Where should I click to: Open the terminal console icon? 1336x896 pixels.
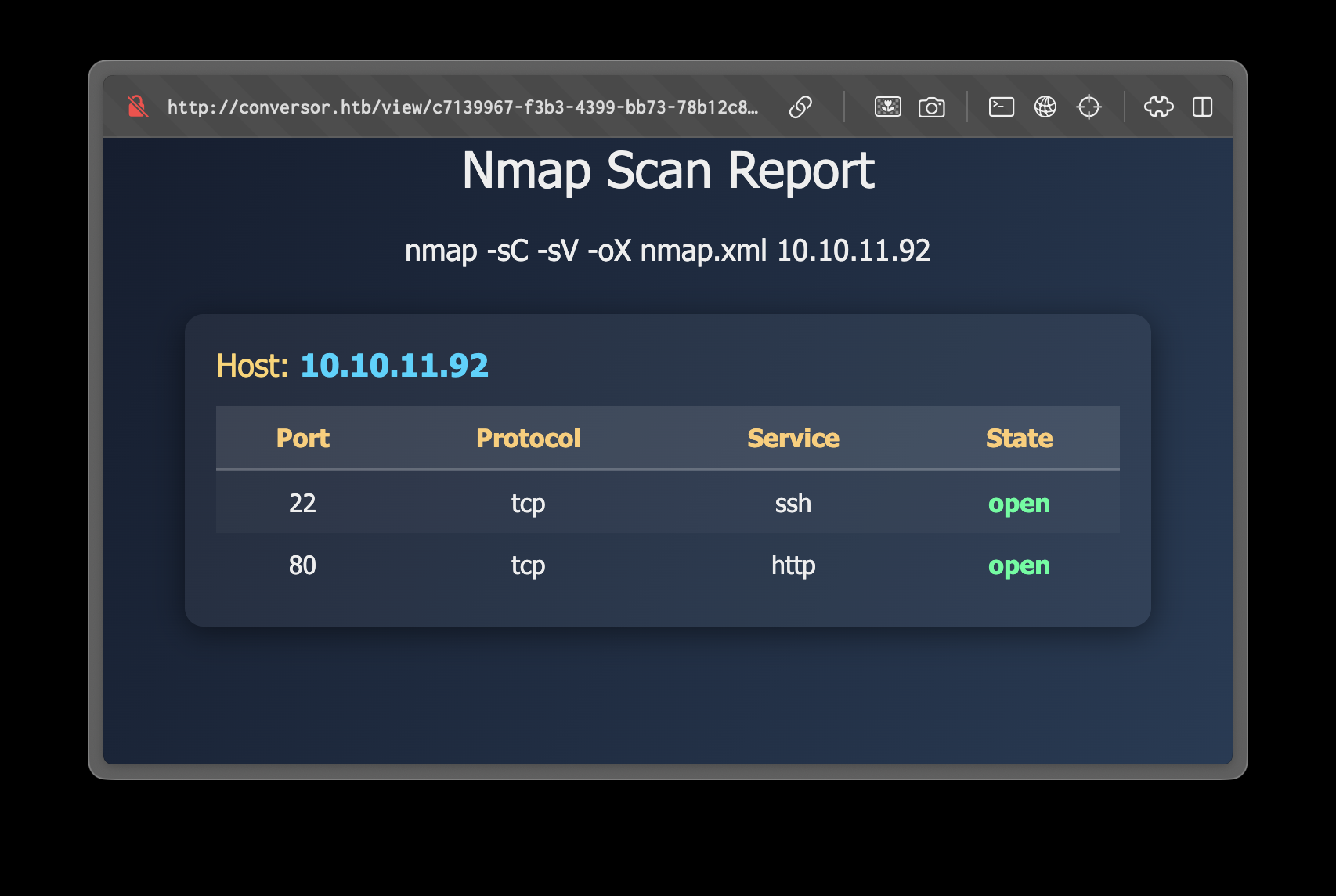[1001, 107]
